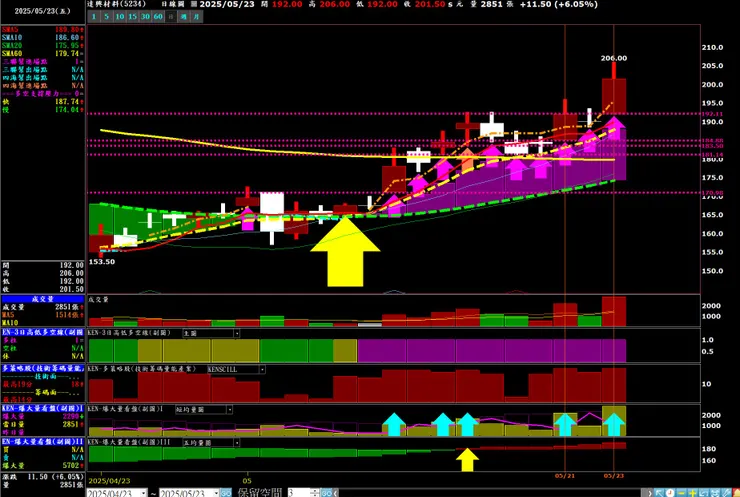This screenshot has width=740, height=497.
Task: Click the 170.98 pink support price label
Action: 712,193
